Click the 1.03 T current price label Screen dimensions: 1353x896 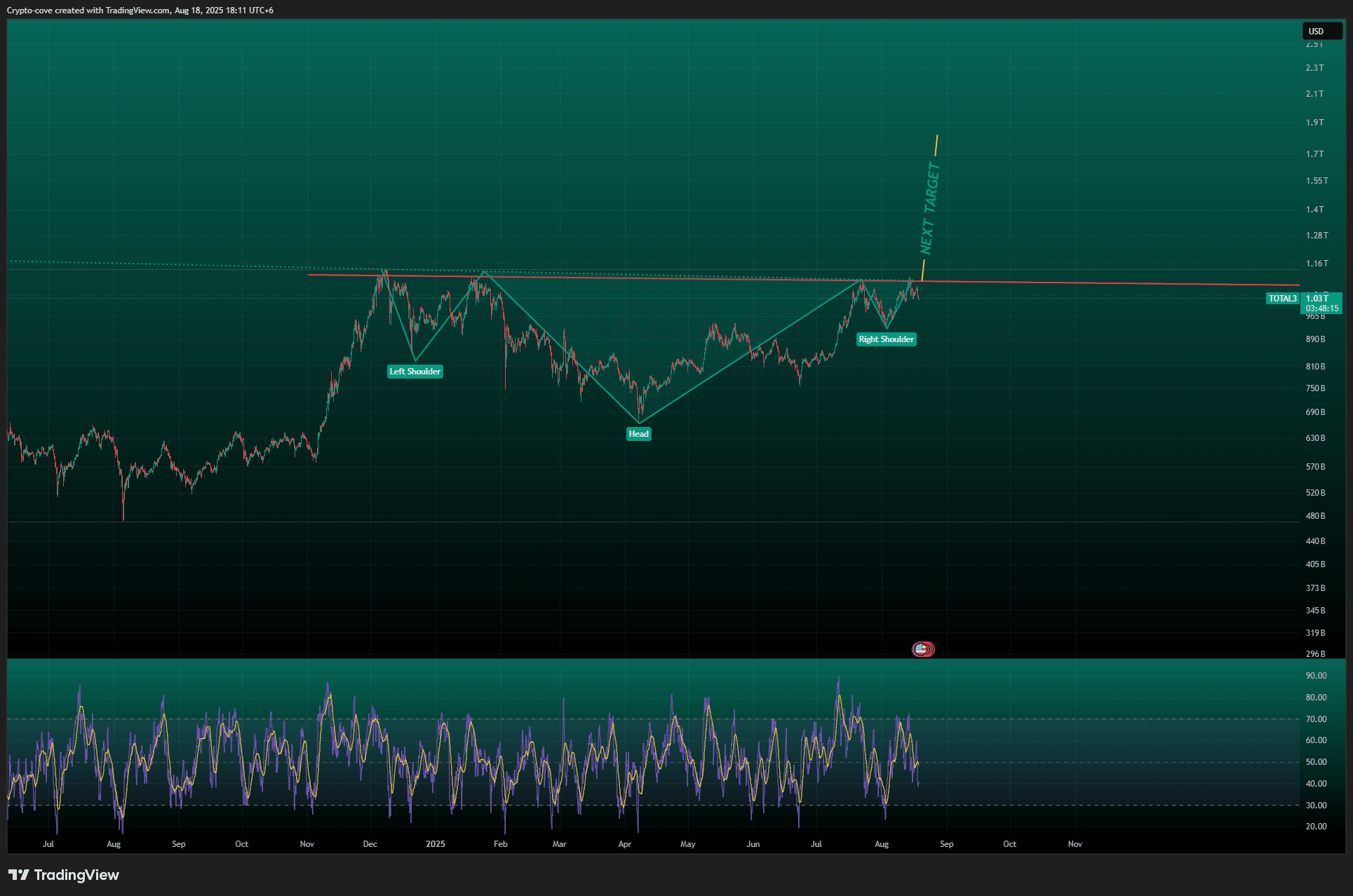(x=1317, y=299)
